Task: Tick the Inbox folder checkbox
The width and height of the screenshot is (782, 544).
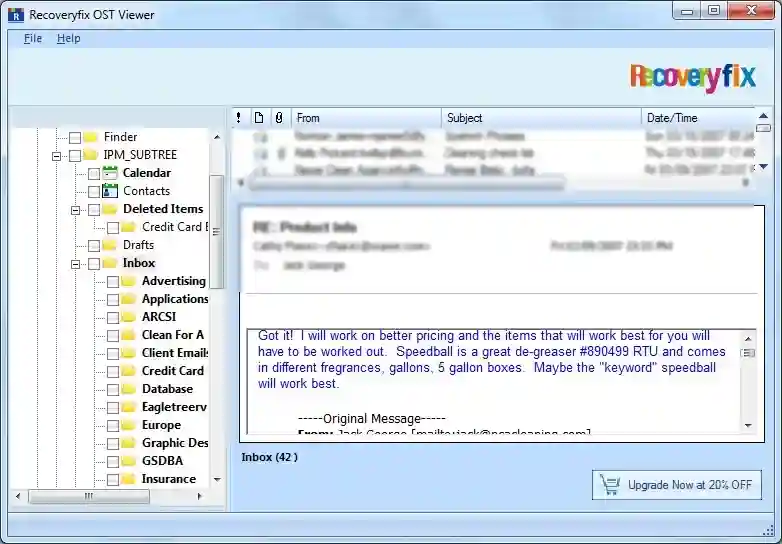Action: (94, 264)
